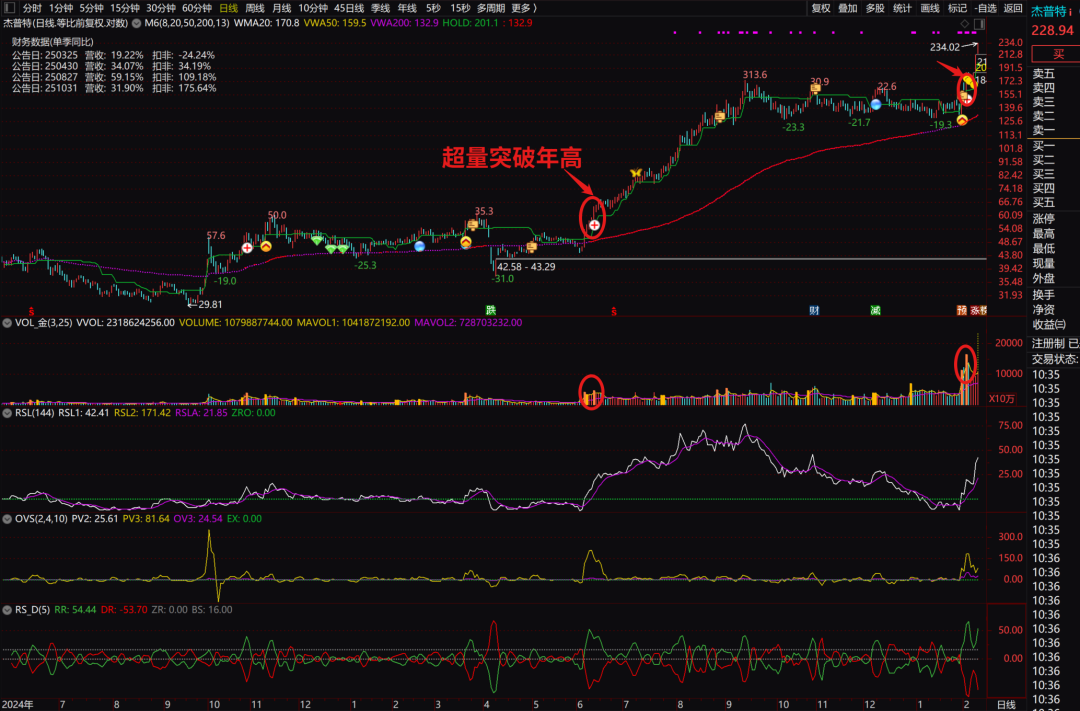Toggle the right info panel layout icon
The image size is (1080, 711).
(x=979, y=23)
